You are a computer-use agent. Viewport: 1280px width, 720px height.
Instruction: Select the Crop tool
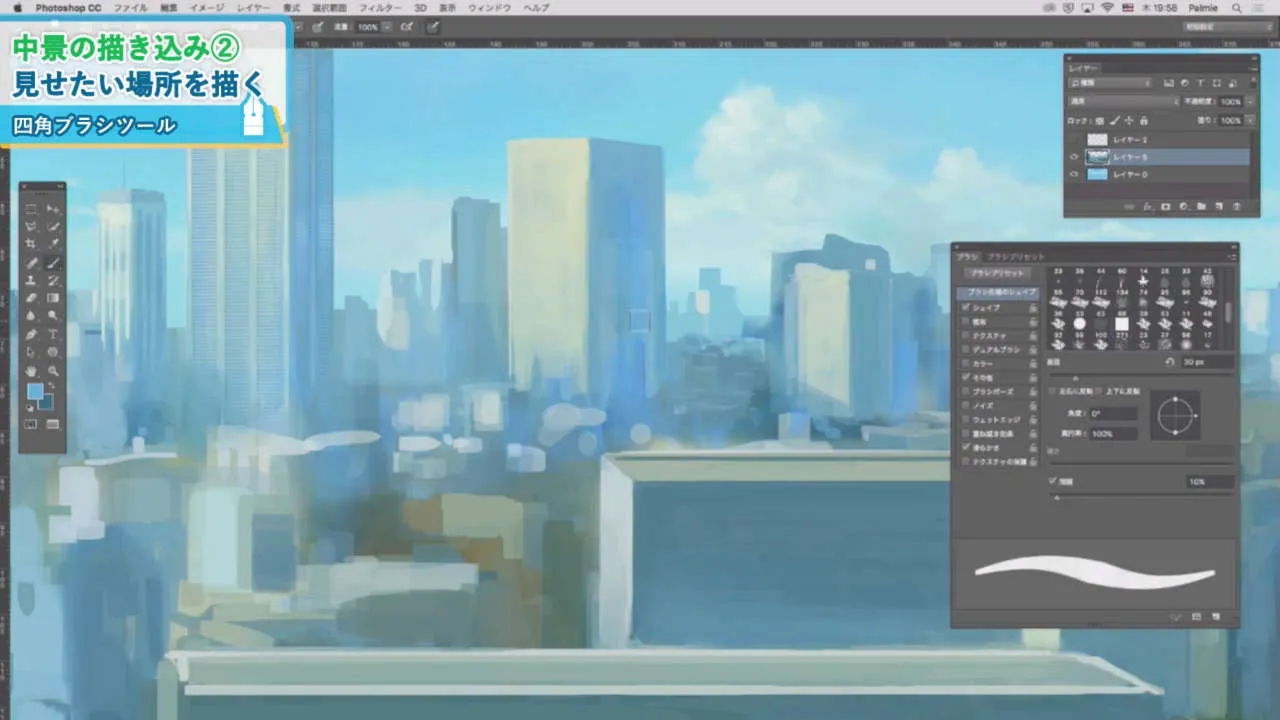pyautogui.click(x=31, y=245)
